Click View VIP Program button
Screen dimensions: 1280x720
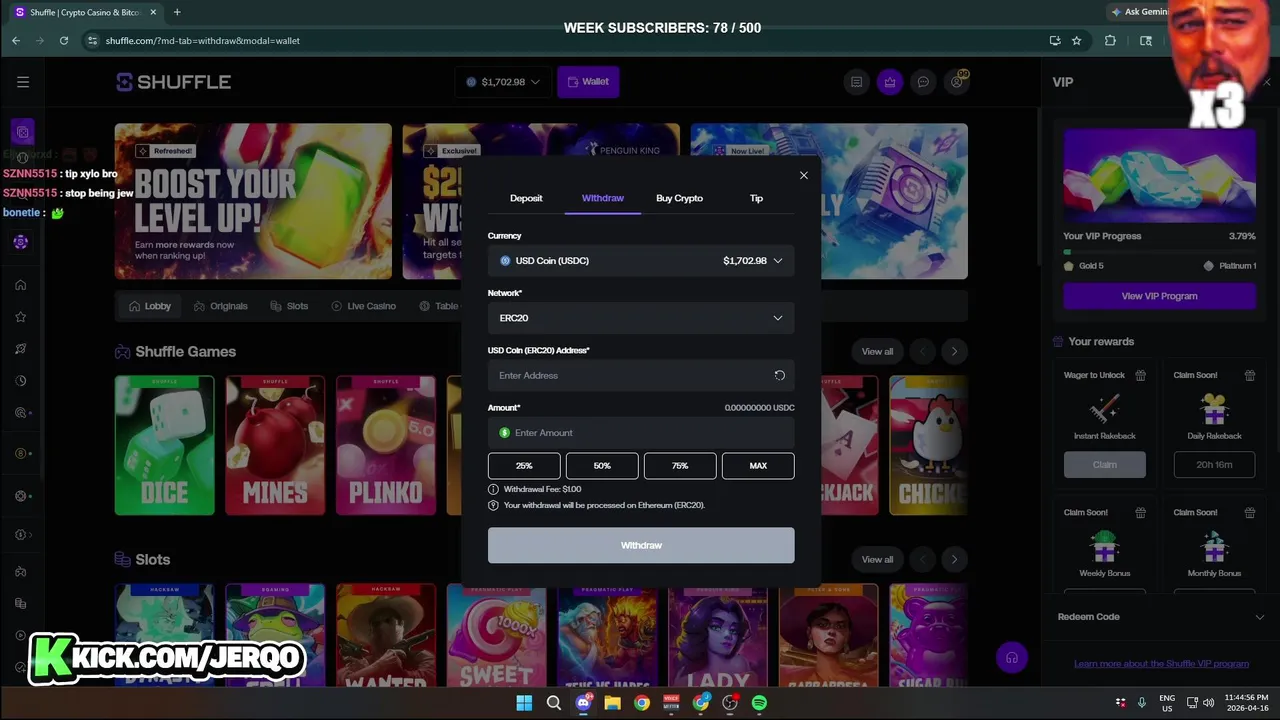coord(1159,296)
